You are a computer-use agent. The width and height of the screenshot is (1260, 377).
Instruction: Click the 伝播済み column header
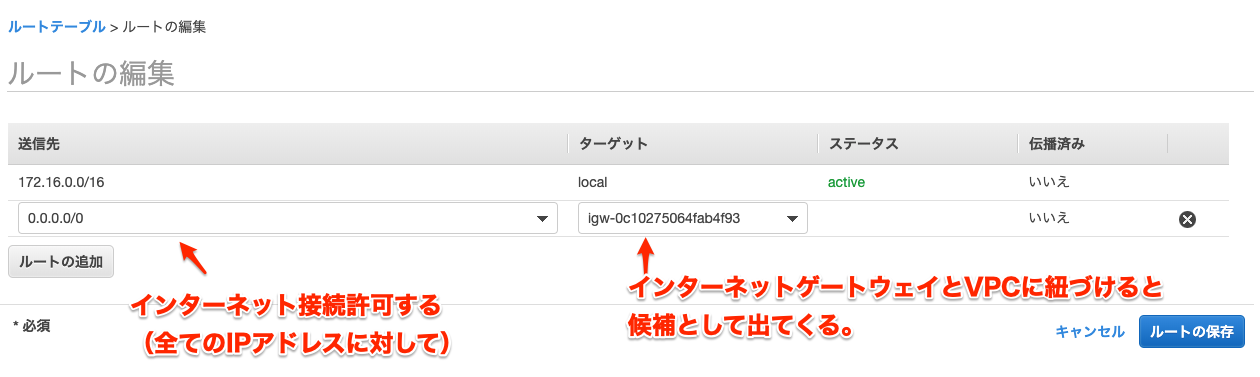pos(1056,144)
